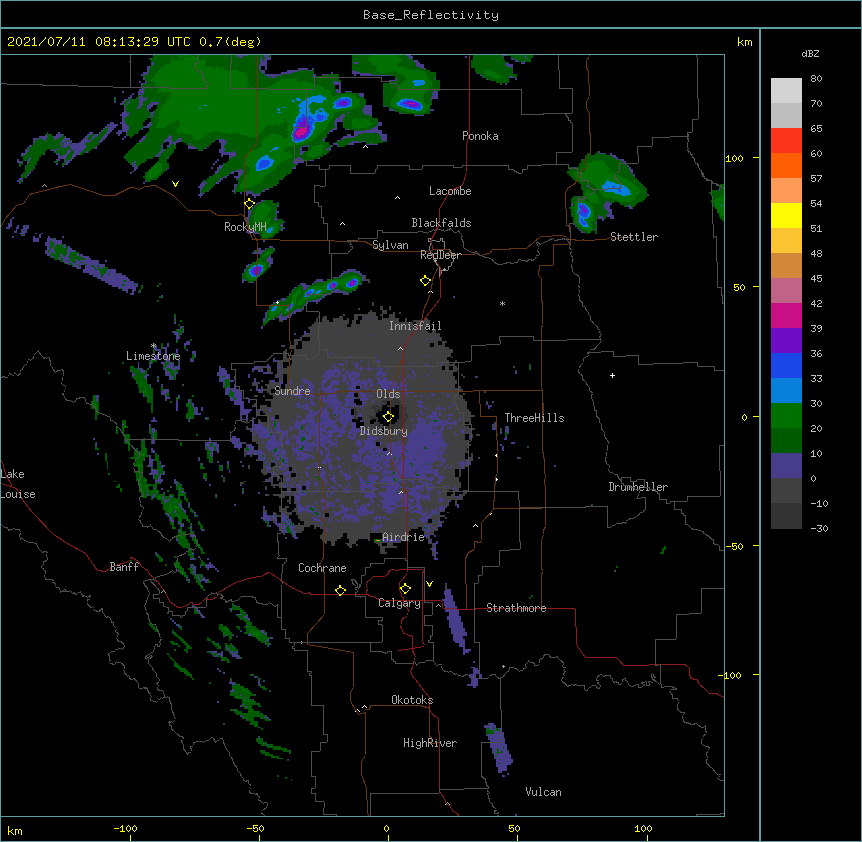
Task: Pick the red 60-65 dBZ legend swatch
Action: point(786,141)
